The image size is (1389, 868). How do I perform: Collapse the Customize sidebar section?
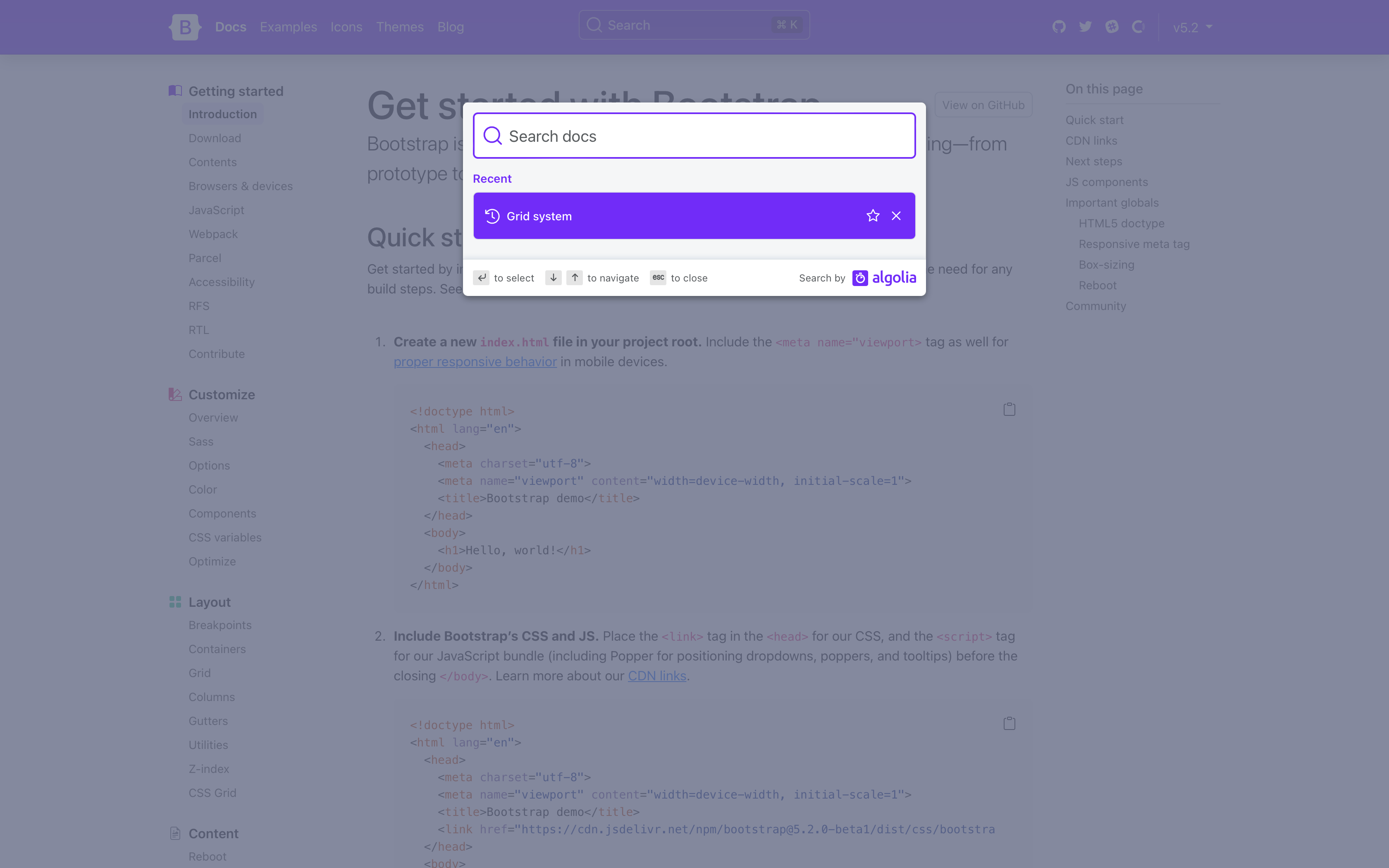[x=222, y=394]
